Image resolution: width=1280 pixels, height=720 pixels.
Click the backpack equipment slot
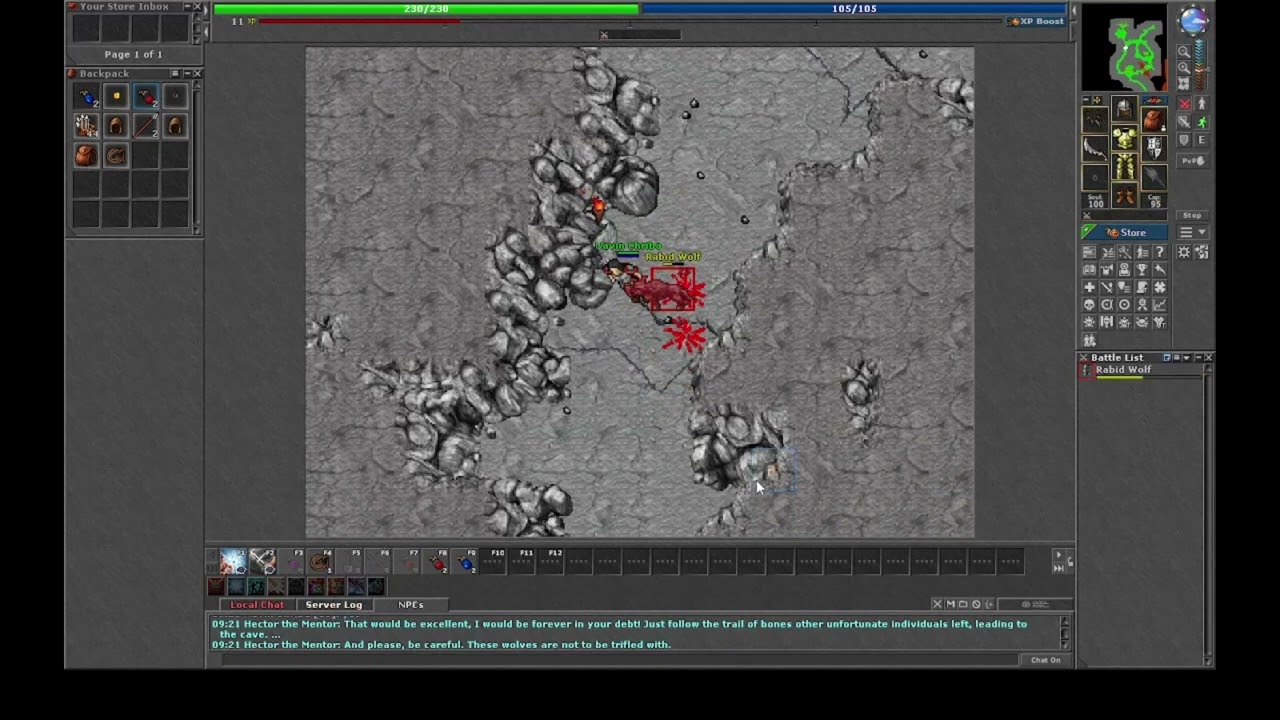click(x=1154, y=119)
